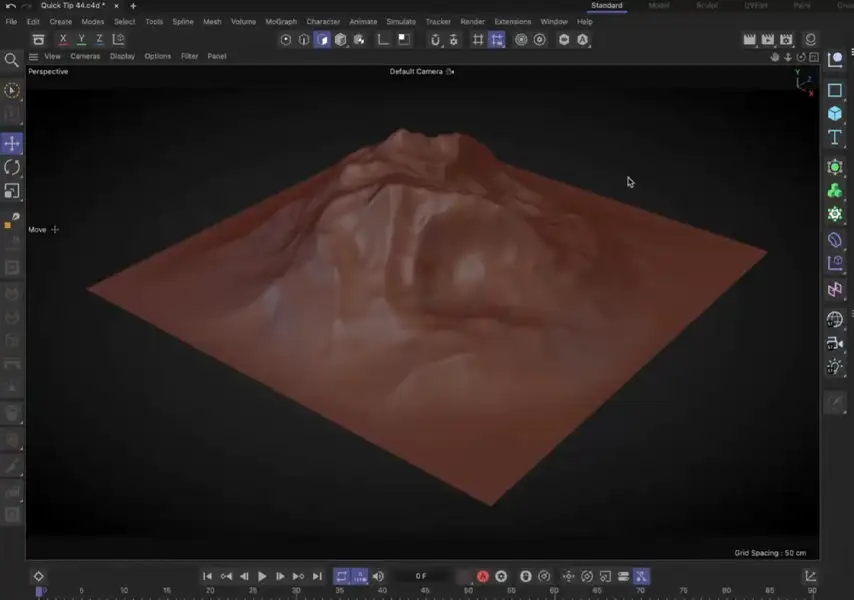The image size is (854, 600).
Task: Select the cube primitive icon in toolbar
Action: pos(339,40)
